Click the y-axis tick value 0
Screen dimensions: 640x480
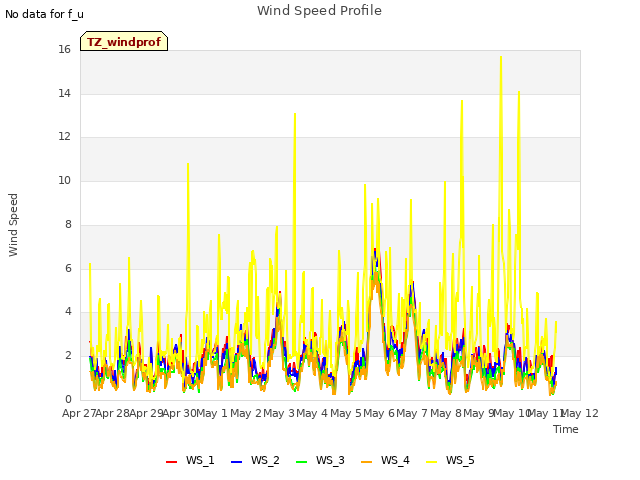(68, 399)
